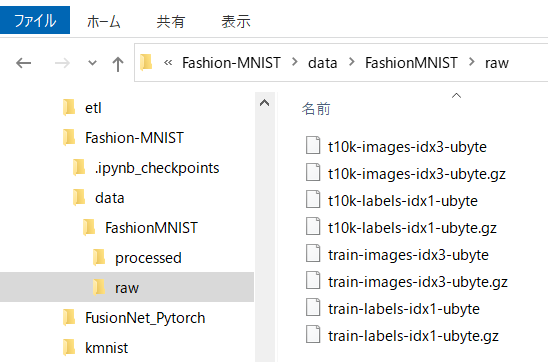
Task: Select file train-labels-idx1-ubyte
Action: 404,309
